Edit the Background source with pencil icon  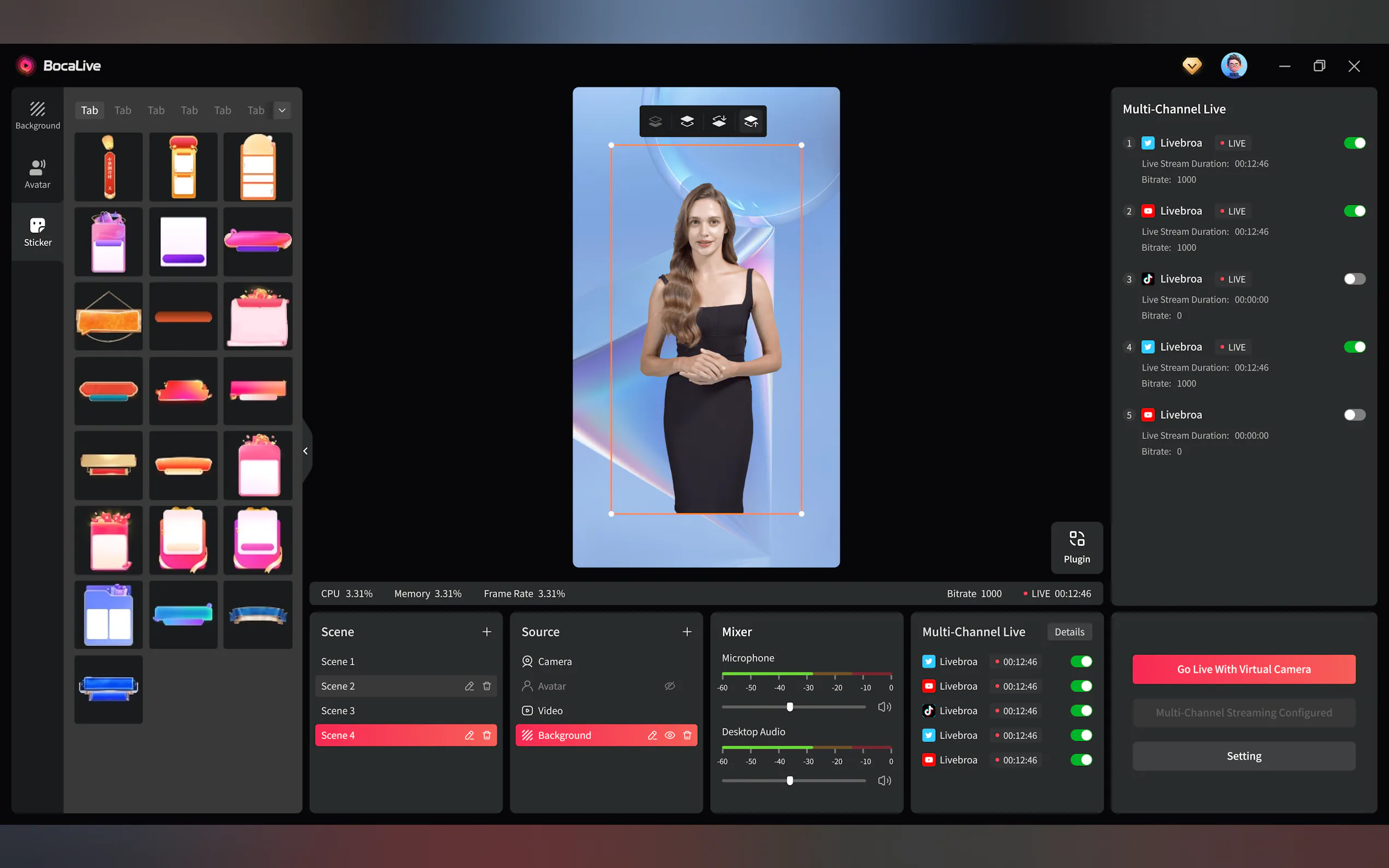click(x=652, y=735)
